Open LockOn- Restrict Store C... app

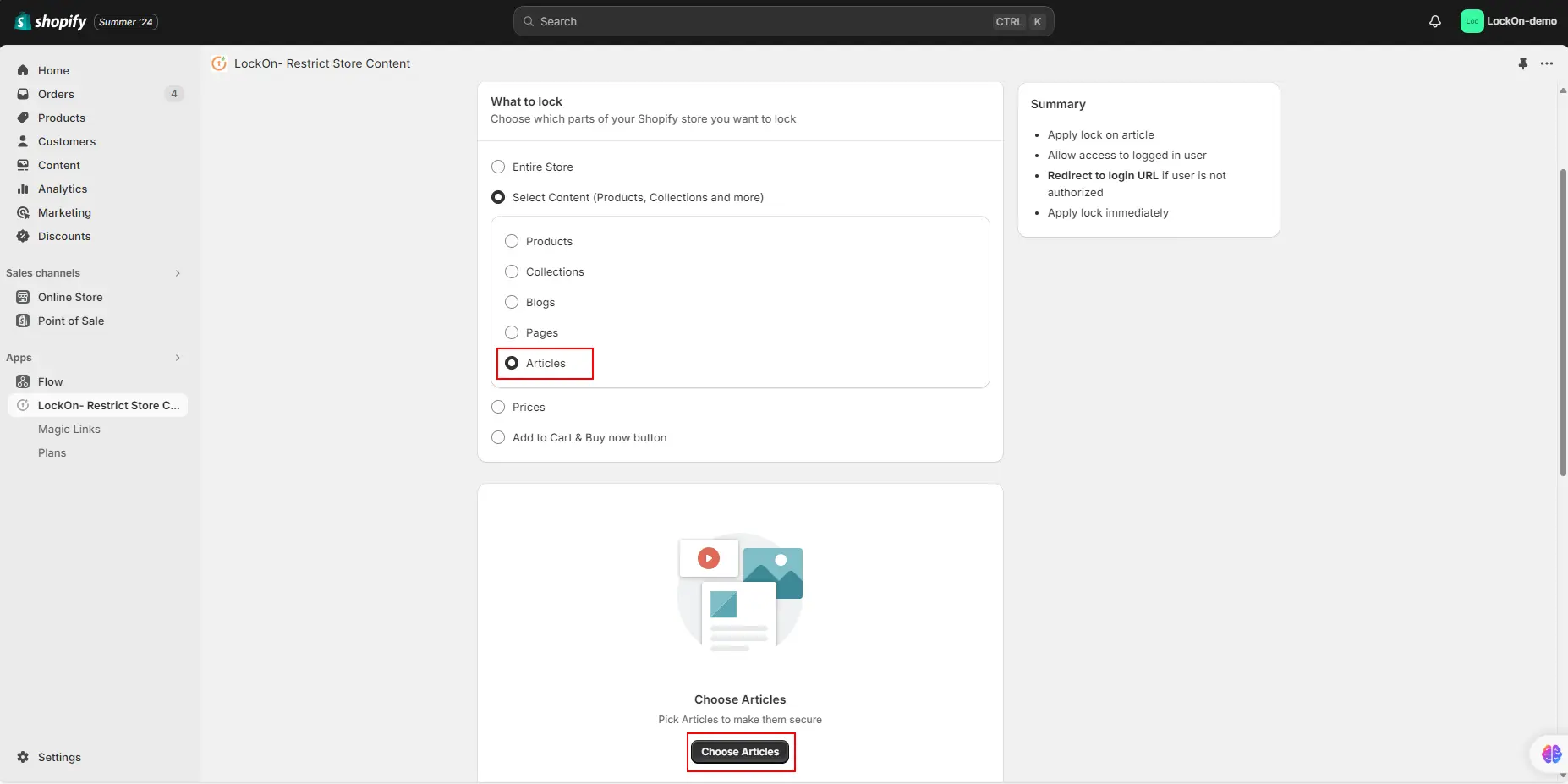pos(97,405)
